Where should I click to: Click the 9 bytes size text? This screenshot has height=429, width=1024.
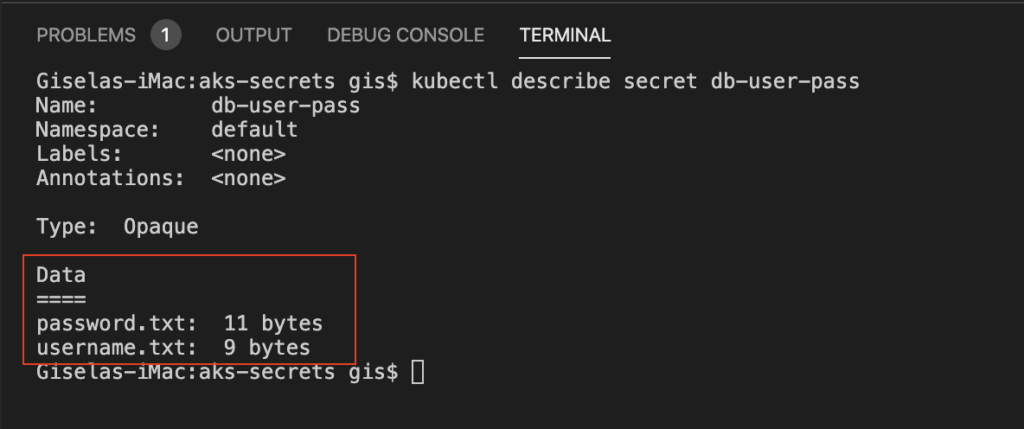267,347
